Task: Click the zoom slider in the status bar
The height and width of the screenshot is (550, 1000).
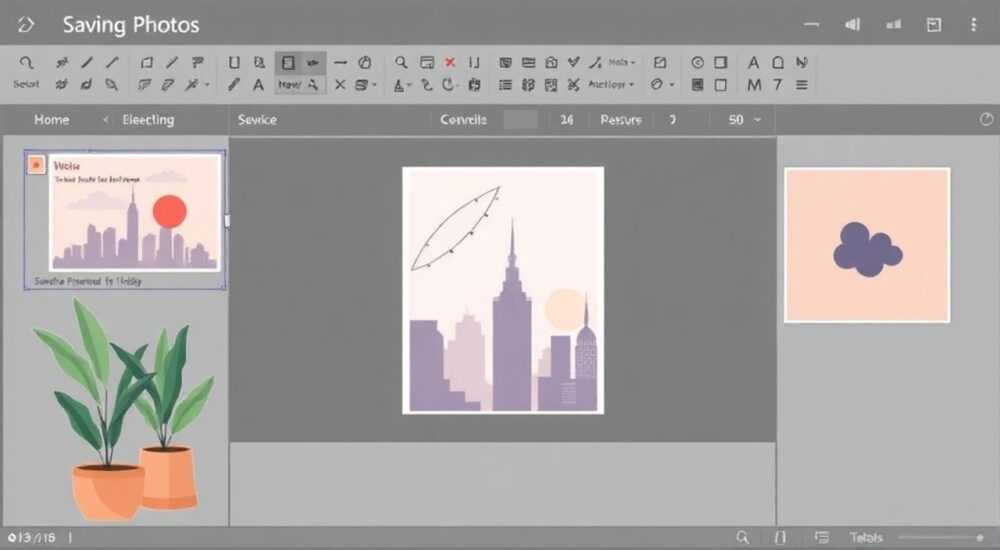Action: pos(941,537)
